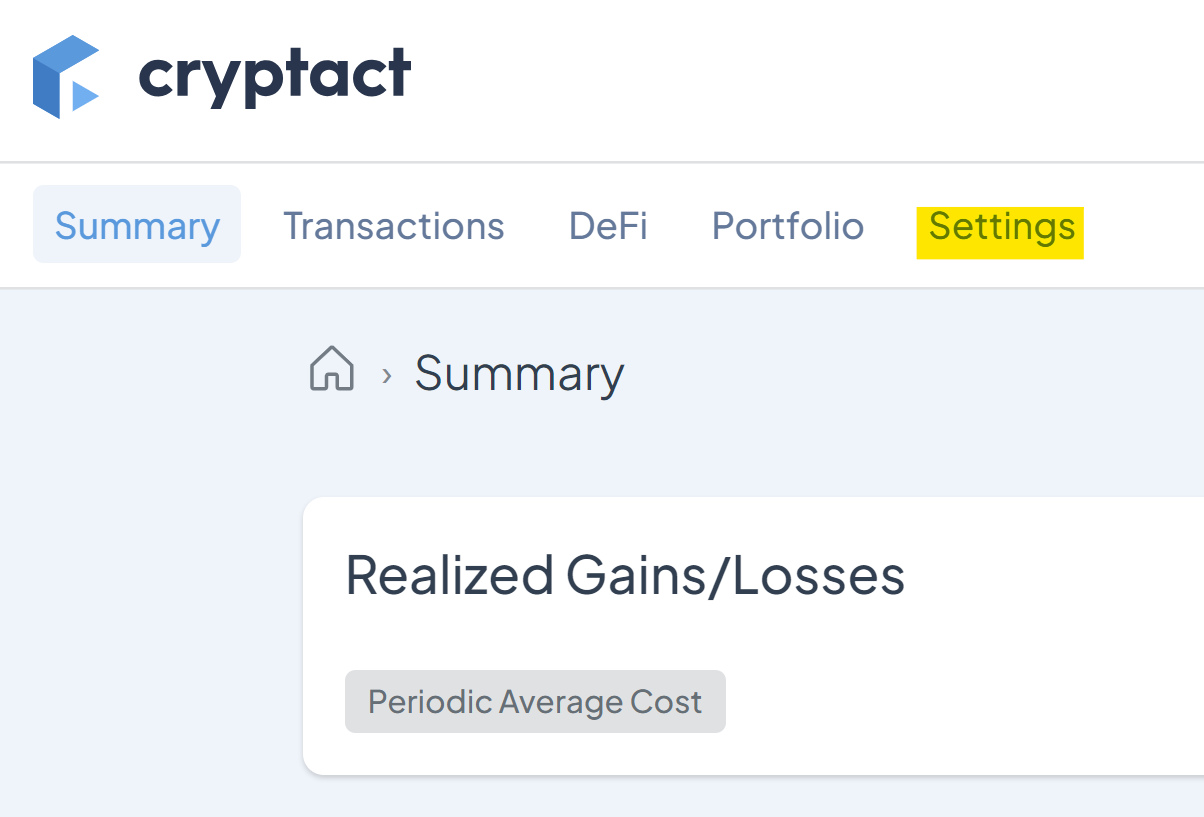Select the Summary tab
This screenshot has height=817, width=1204.
137,225
